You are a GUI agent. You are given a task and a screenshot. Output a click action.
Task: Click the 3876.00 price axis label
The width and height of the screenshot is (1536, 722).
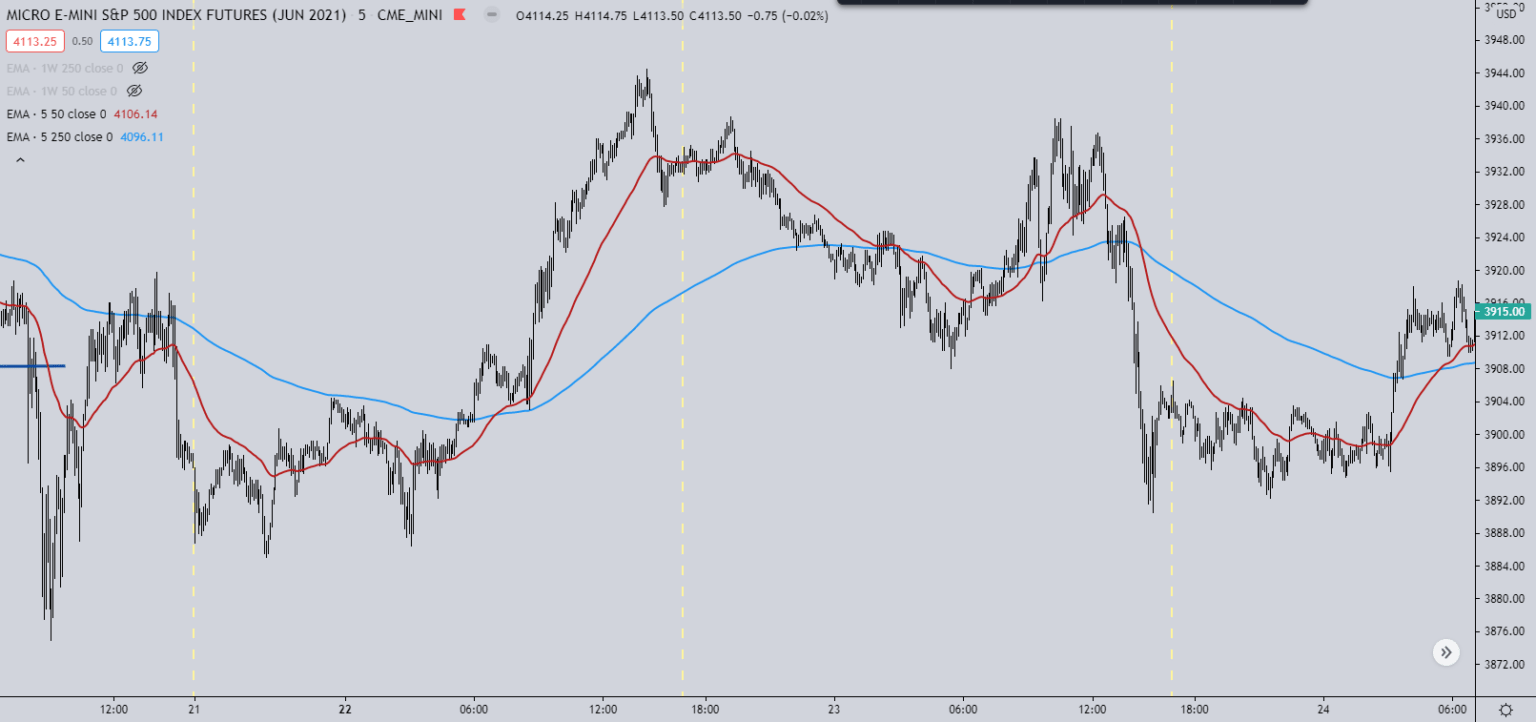[x=1505, y=632]
